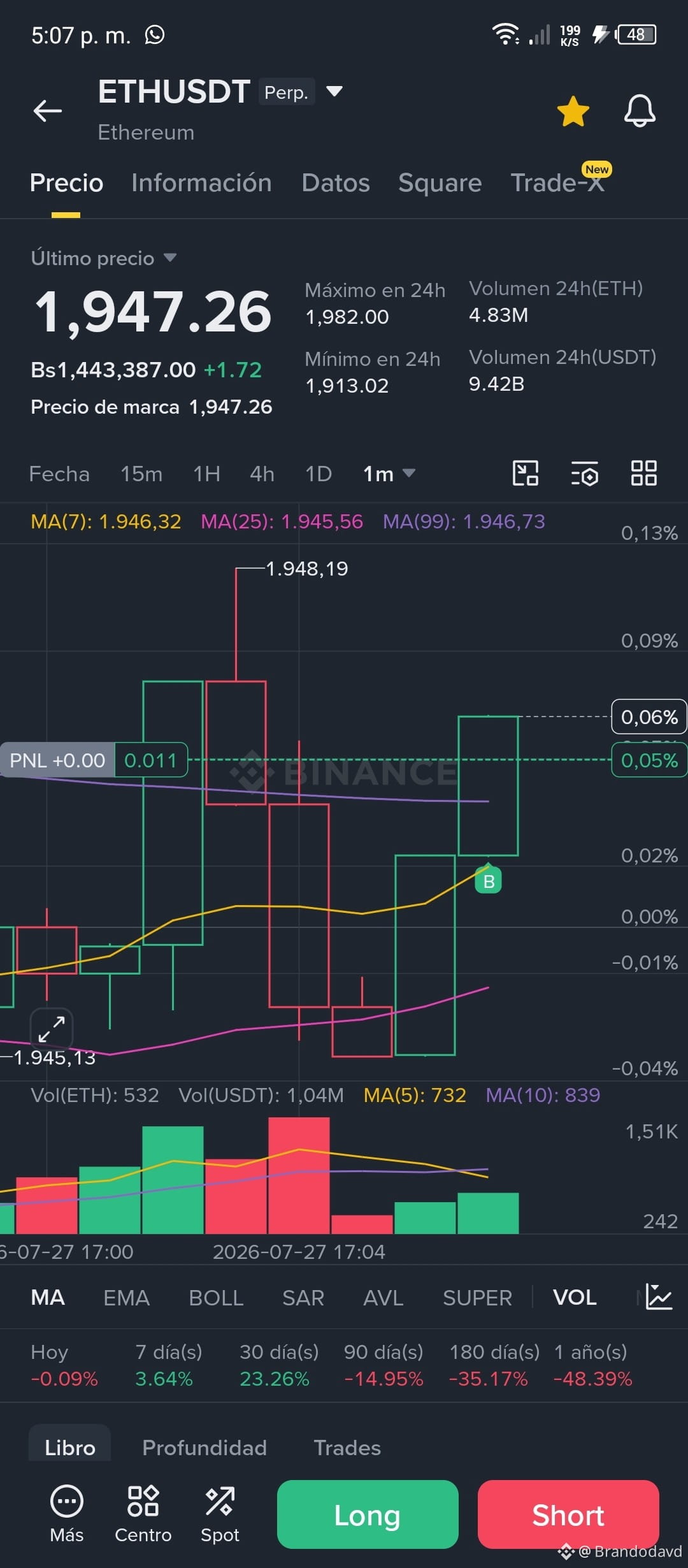
Task: Go to Spot trading
Action: pos(220,1514)
